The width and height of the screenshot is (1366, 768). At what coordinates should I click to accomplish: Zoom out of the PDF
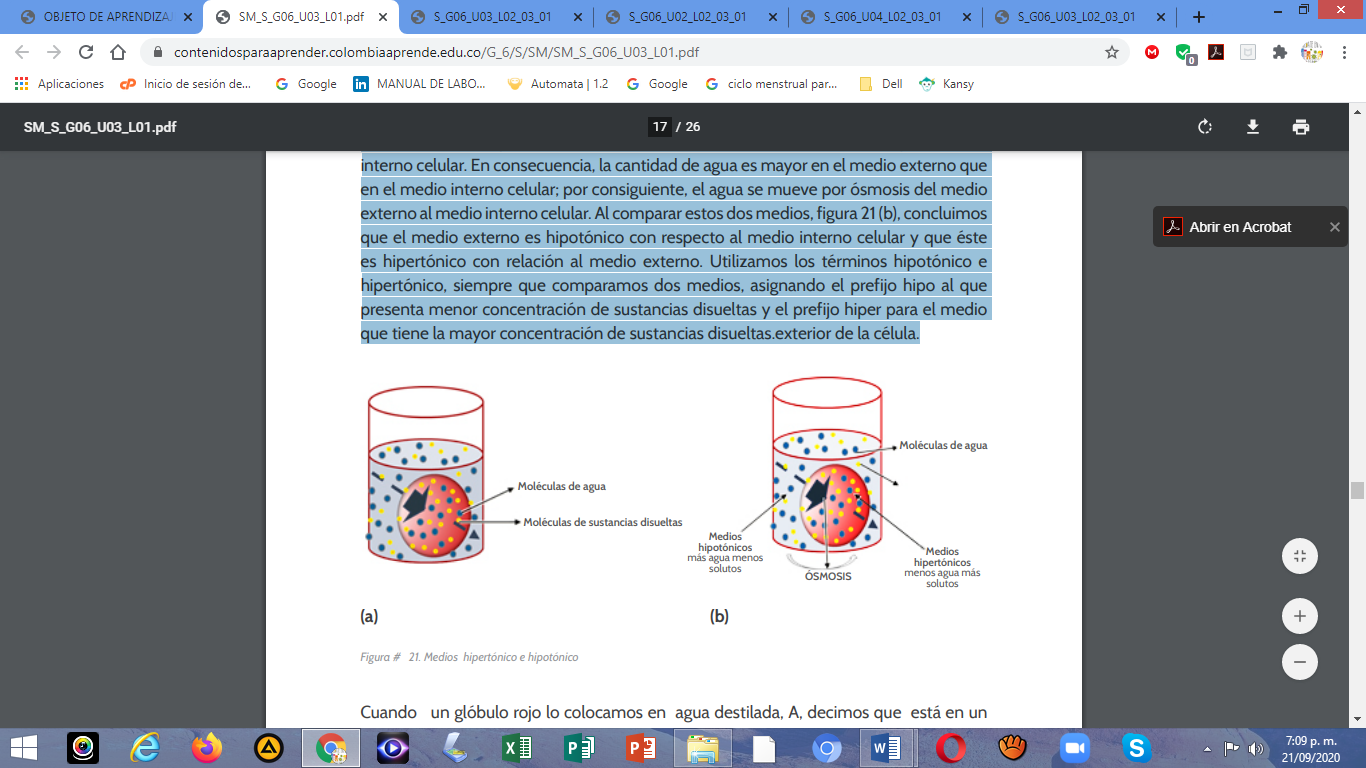(1300, 662)
